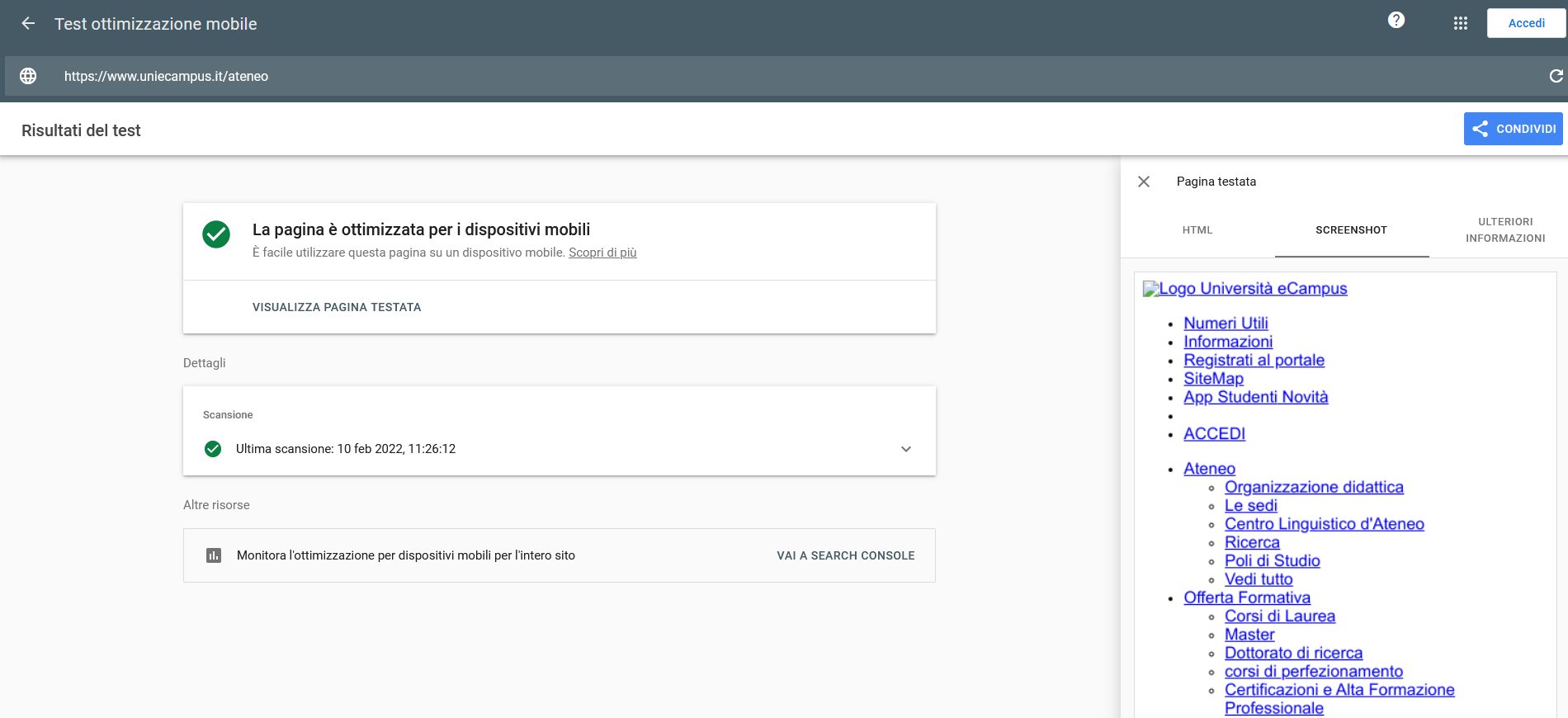1568x718 pixels.
Task: Switch to the HTML tab
Action: [x=1197, y=230]
